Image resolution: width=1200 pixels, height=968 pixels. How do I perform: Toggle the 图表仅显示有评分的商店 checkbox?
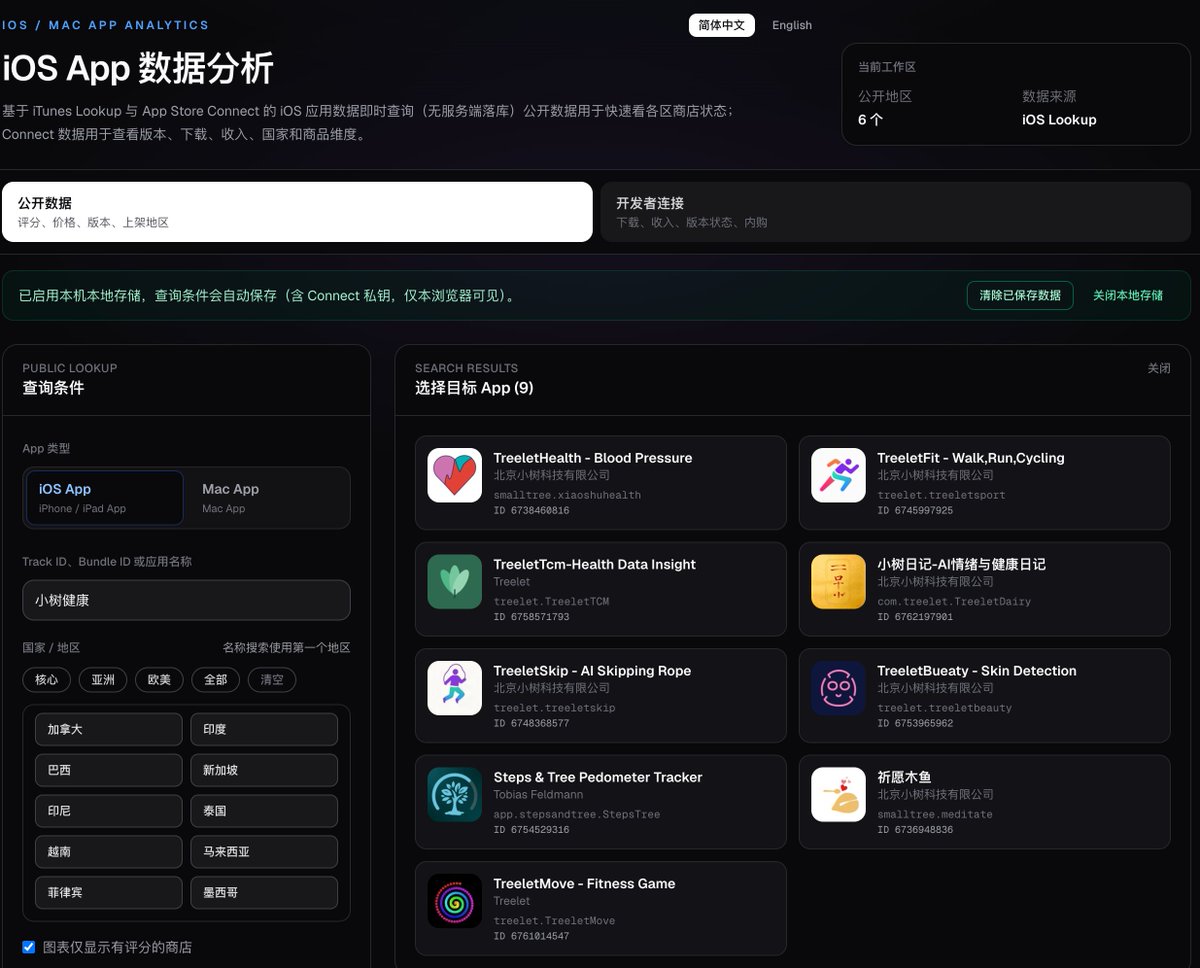29,947
